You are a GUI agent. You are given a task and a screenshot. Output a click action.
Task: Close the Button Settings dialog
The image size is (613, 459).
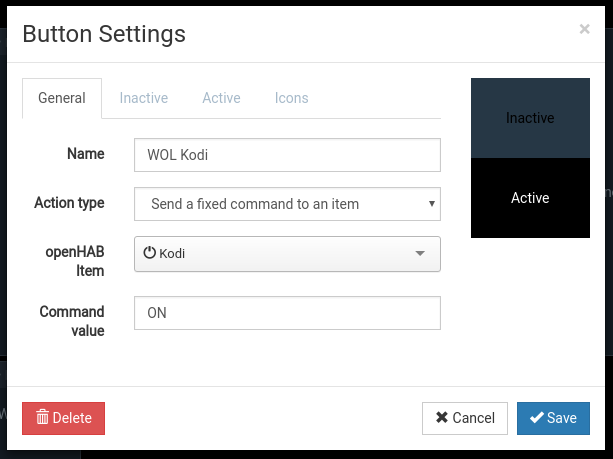click(584, 29)
